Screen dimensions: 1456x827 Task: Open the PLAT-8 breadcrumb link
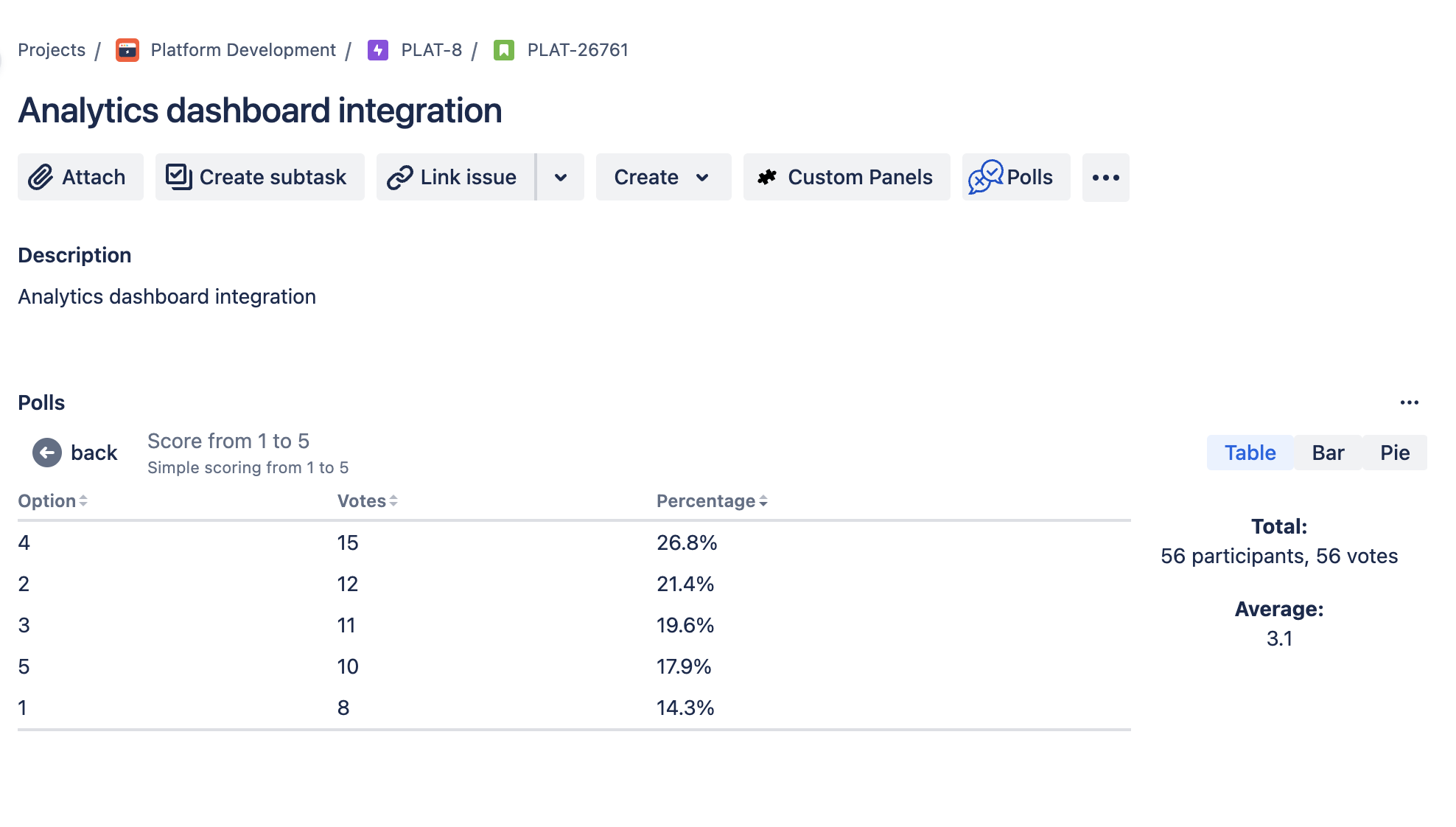(x=431, y=50)
